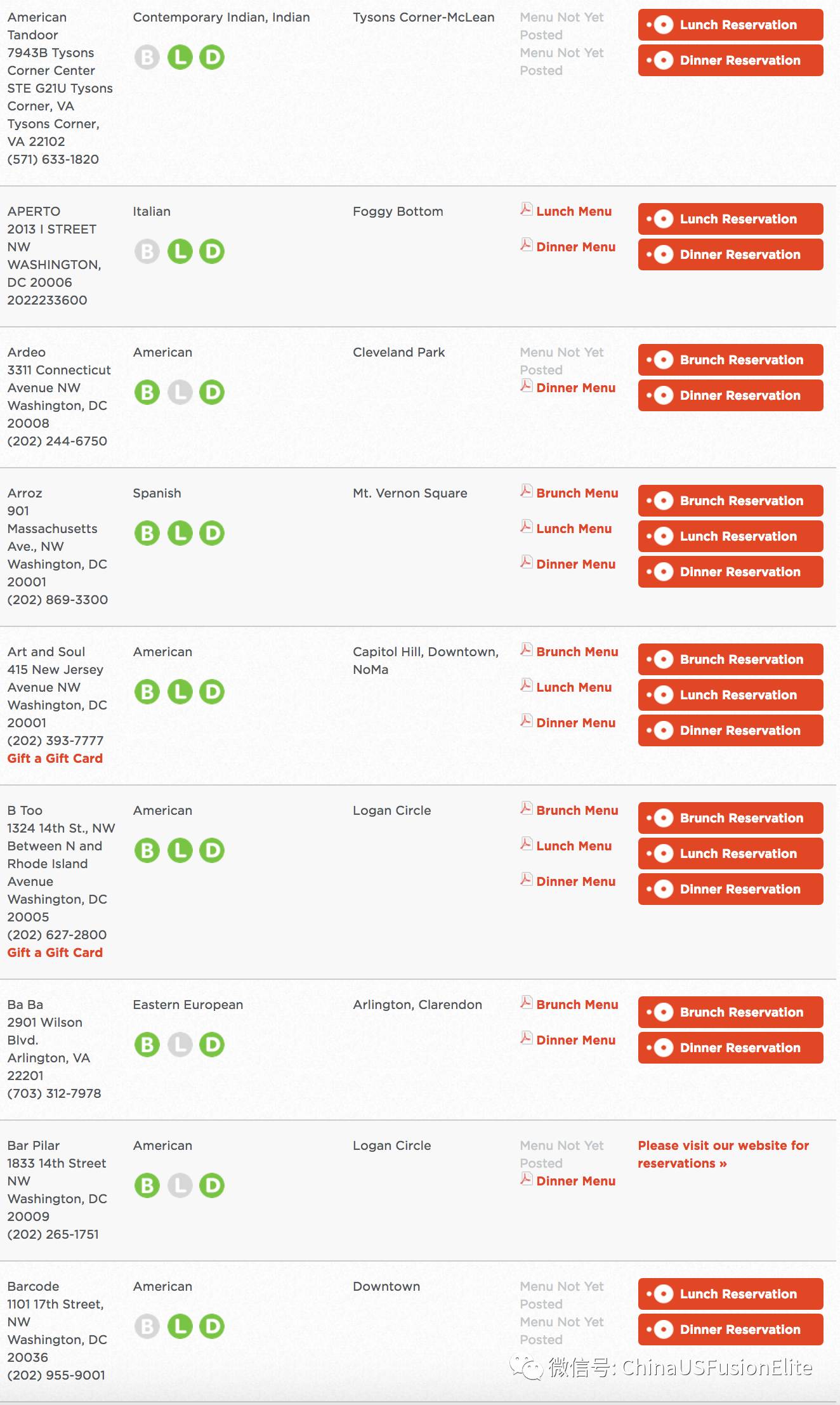Click Ardeo's green Brunch 'B' icon
The image size is (840, 1405).
coord(147,392)
